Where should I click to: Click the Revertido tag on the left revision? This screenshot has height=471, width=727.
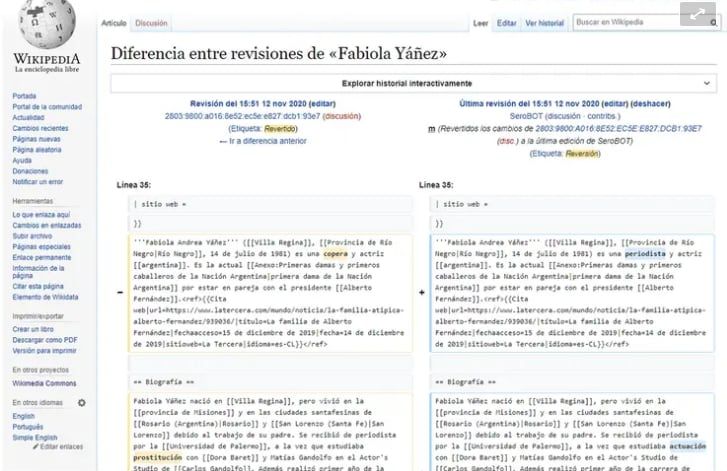(x=280, y=129)
